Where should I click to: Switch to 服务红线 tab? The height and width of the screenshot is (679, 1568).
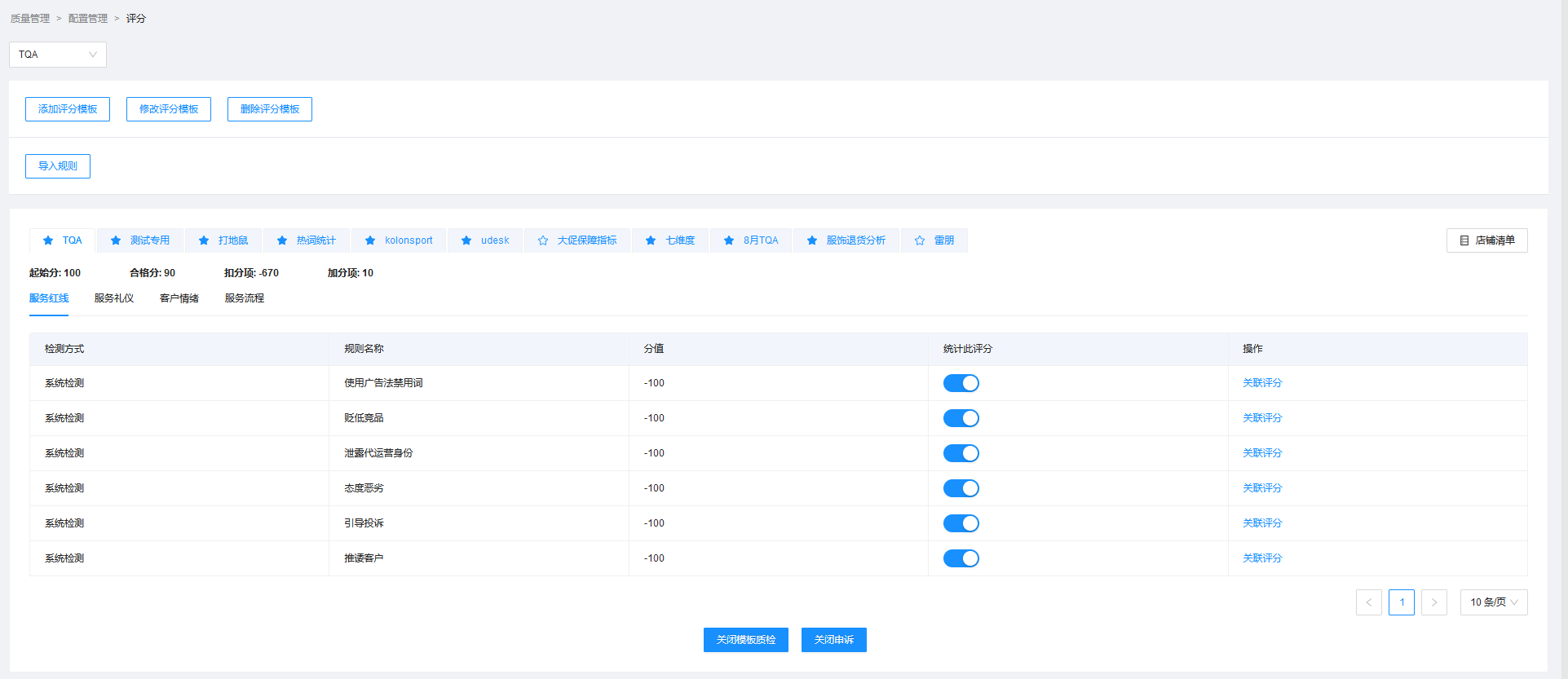click(x=49, y=298)
